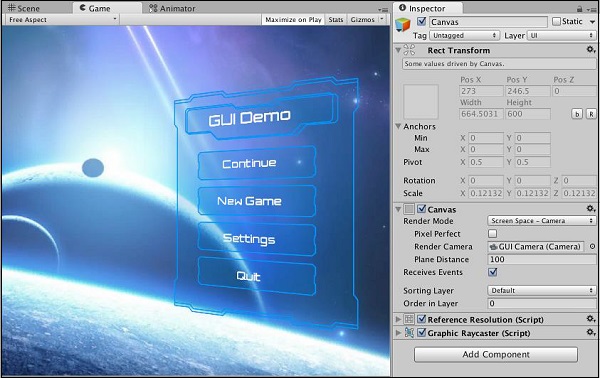Image resolution: width=600 pixels, height=378 pixels.
Task: Open Reference Resolution script gear menu
Action: (590, 319)
